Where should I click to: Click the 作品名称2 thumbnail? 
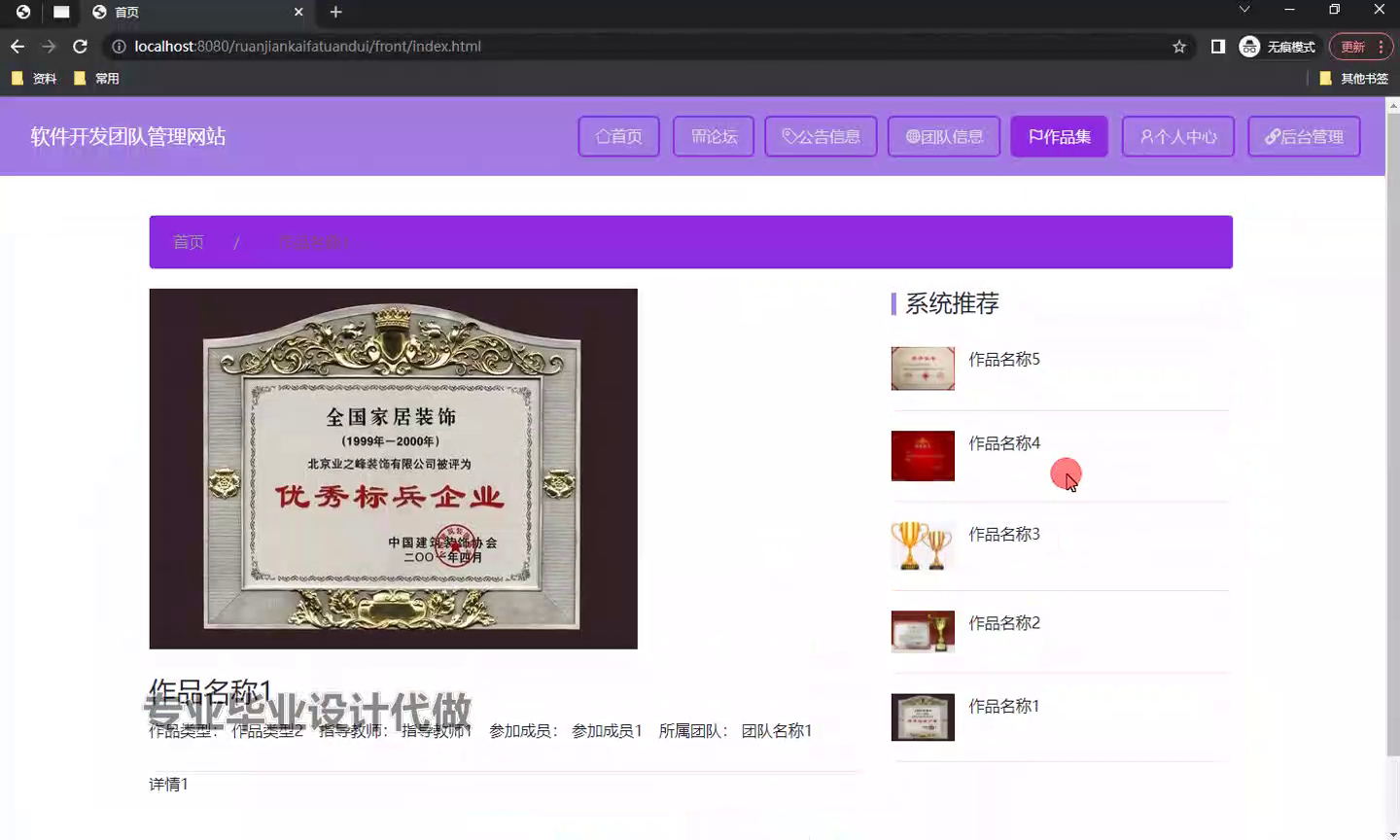pos(923,632)
